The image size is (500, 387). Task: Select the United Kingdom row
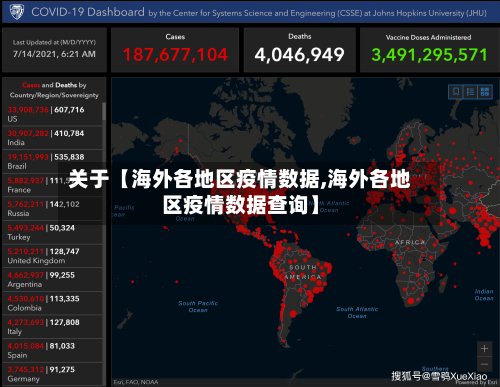(x=53, y=256)
